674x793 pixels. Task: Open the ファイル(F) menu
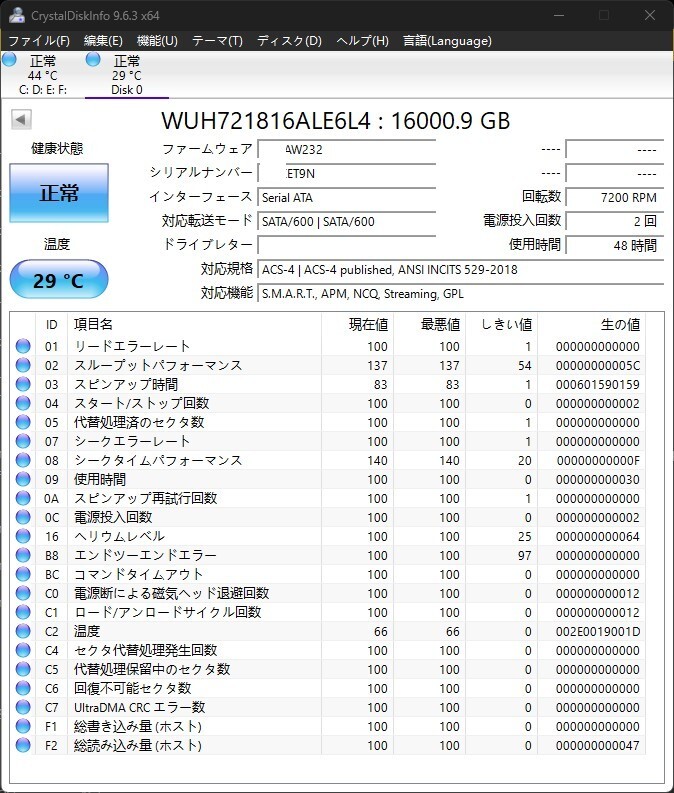[39, 40]
